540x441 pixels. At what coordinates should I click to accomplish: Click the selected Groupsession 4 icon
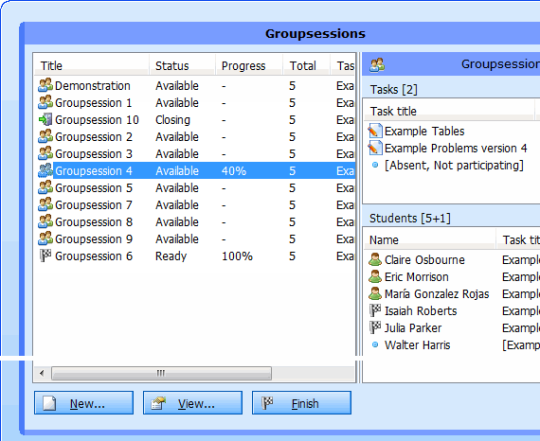click(x=45, y=170)
